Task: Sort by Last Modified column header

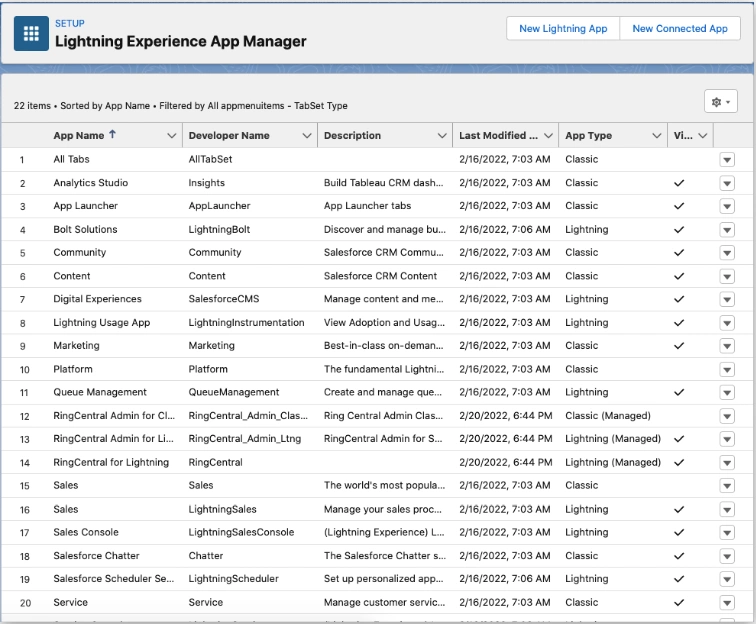Action: 498,136
